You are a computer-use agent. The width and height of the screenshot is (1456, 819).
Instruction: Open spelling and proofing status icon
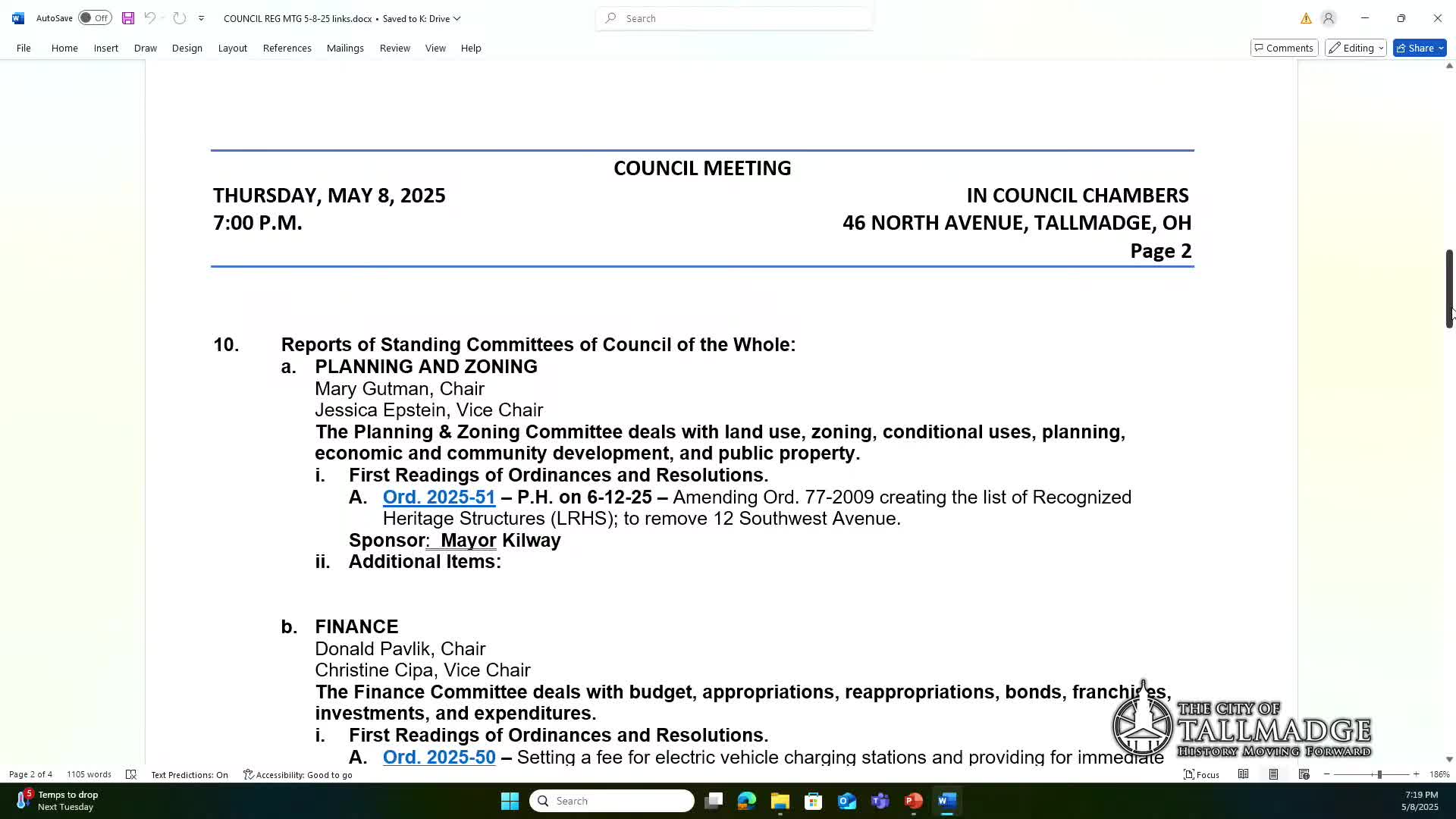click(x=131, y=774)
